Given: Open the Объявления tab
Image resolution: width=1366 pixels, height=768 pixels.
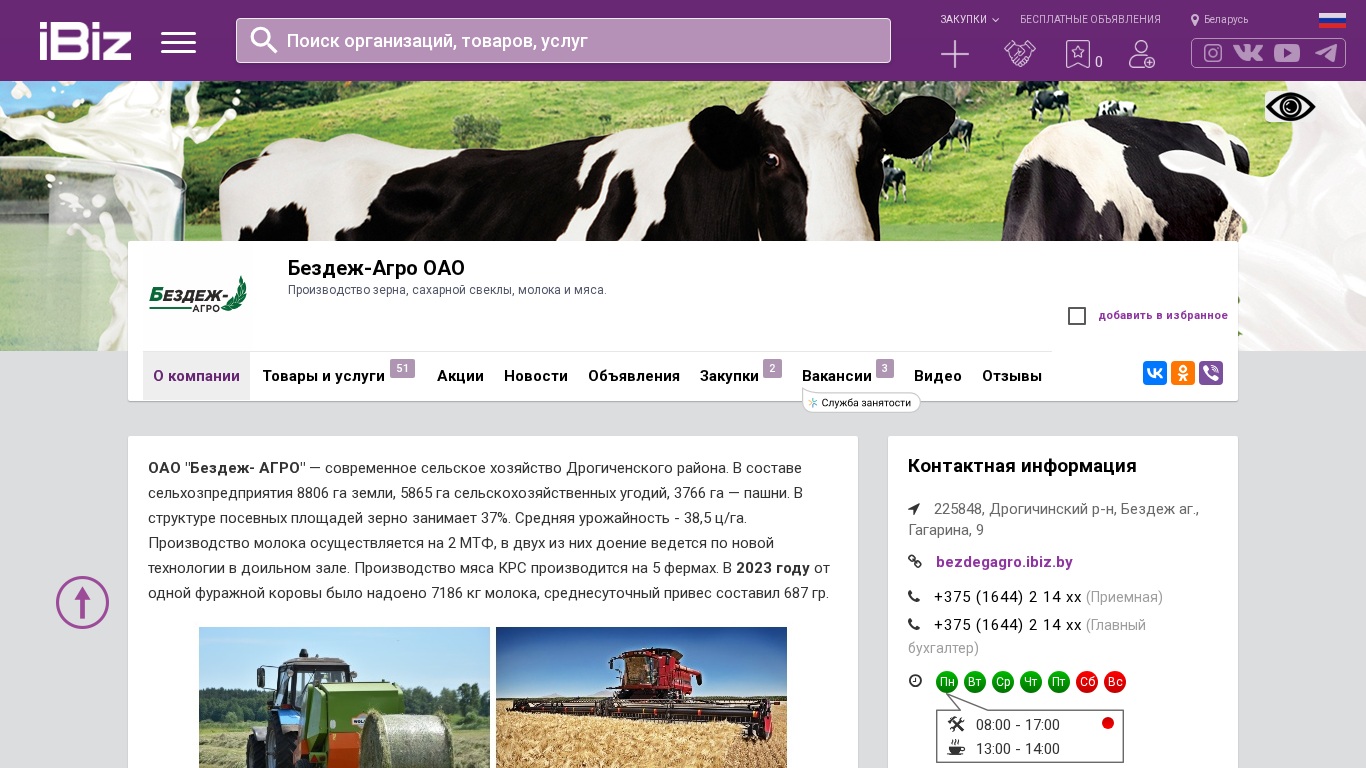Looking at the screenshot, I should (x=634, y=376).
